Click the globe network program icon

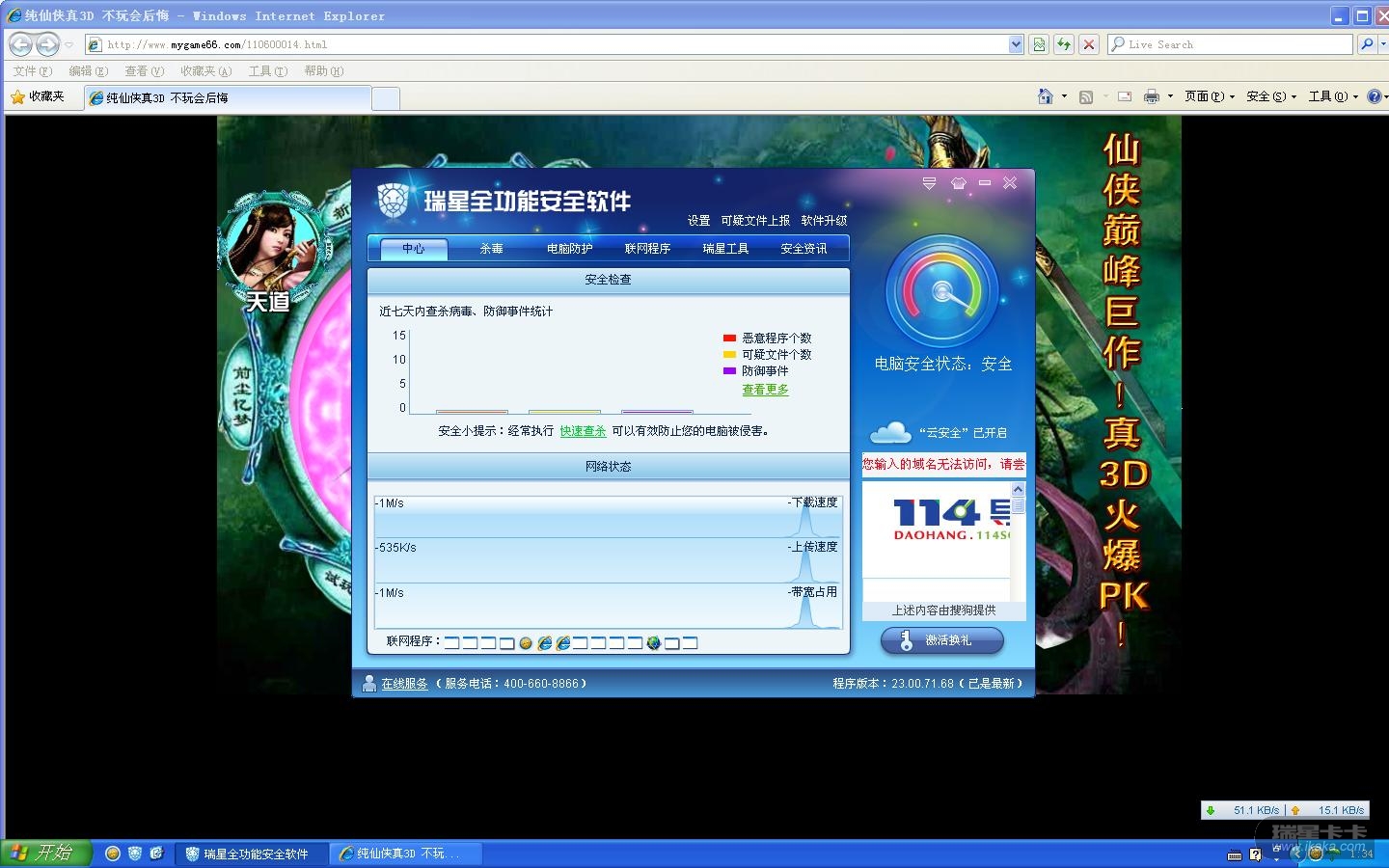(653, 642)
